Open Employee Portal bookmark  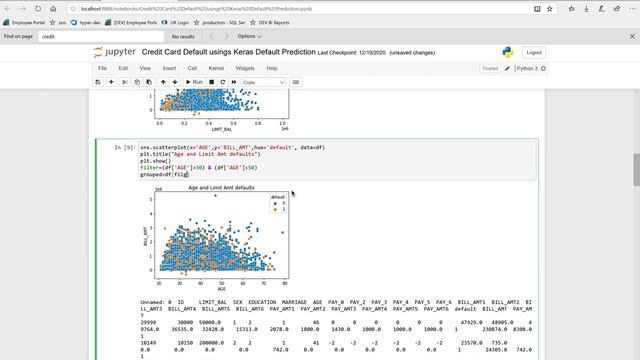pos(24,23)
